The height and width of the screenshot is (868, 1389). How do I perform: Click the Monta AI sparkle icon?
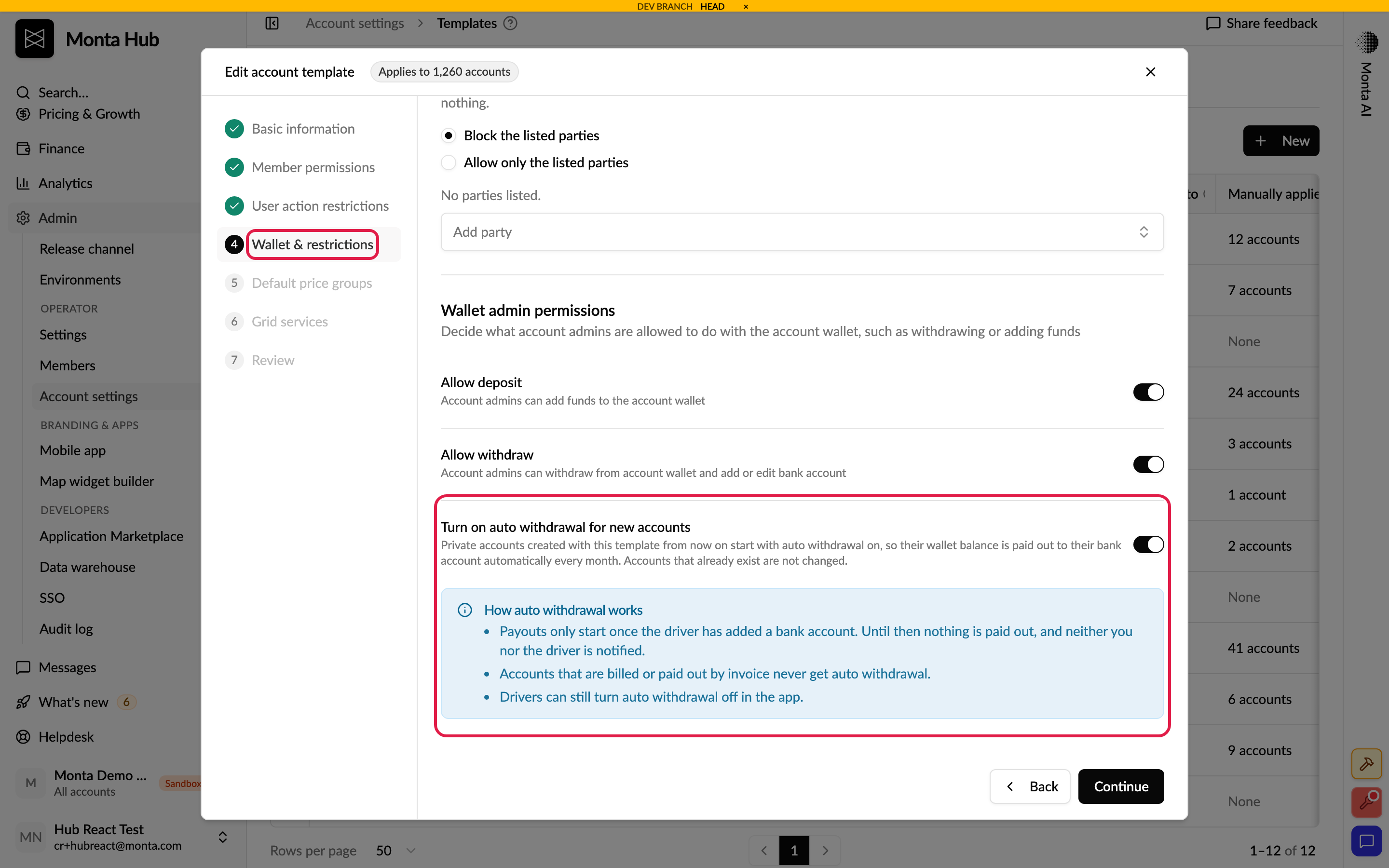[1366, 42]
